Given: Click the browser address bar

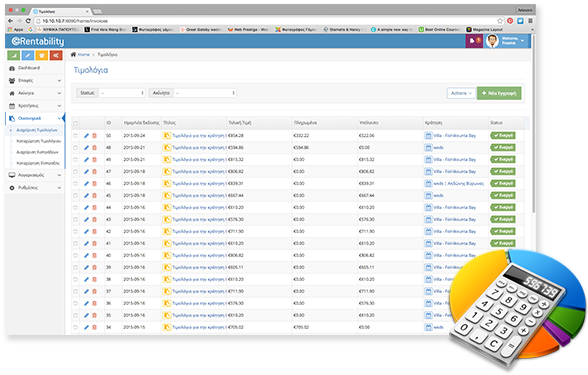Looking at the screenshot, I should [x=262, y=21].
